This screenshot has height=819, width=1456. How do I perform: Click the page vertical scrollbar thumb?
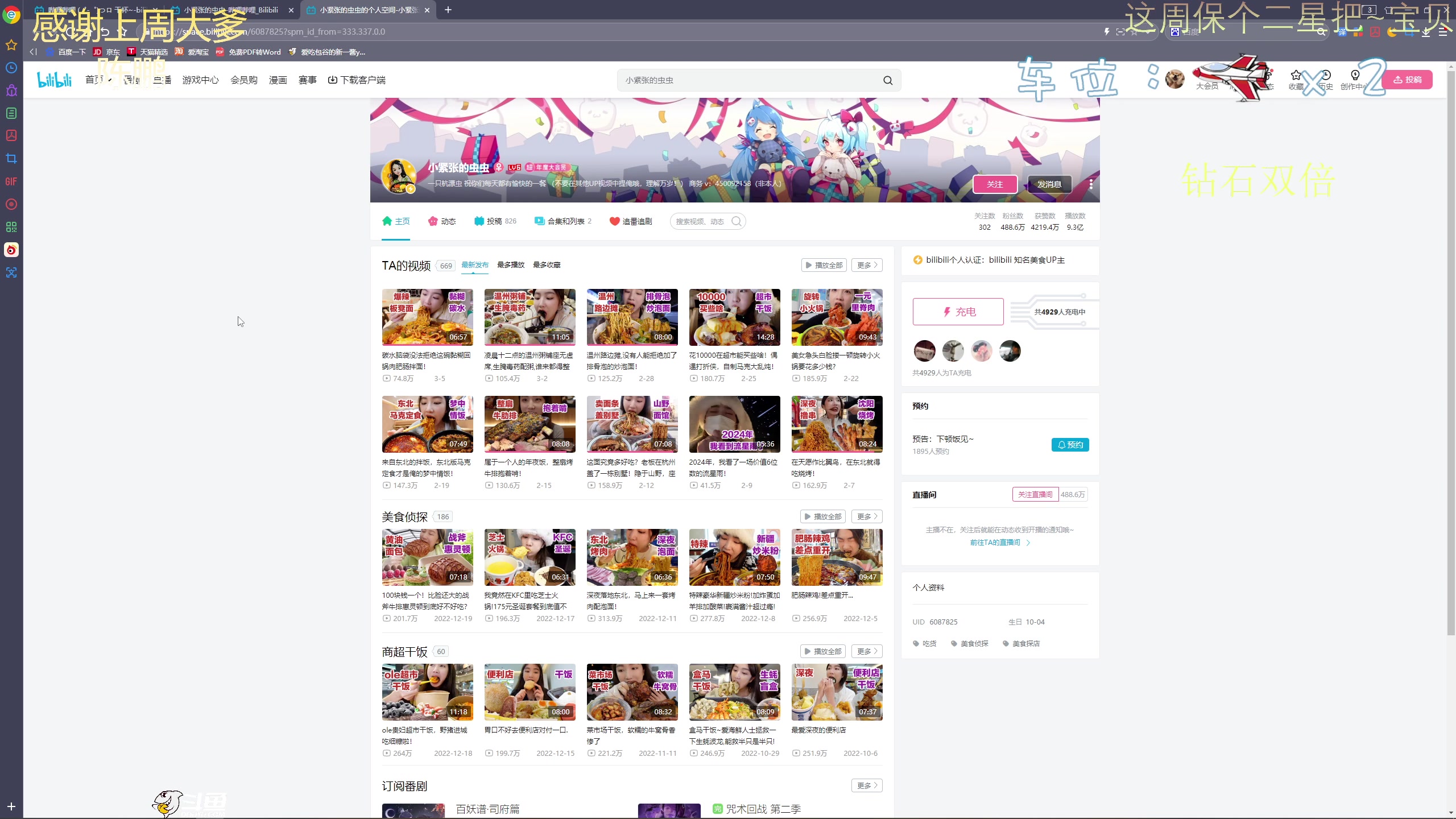pos(1451,353)
